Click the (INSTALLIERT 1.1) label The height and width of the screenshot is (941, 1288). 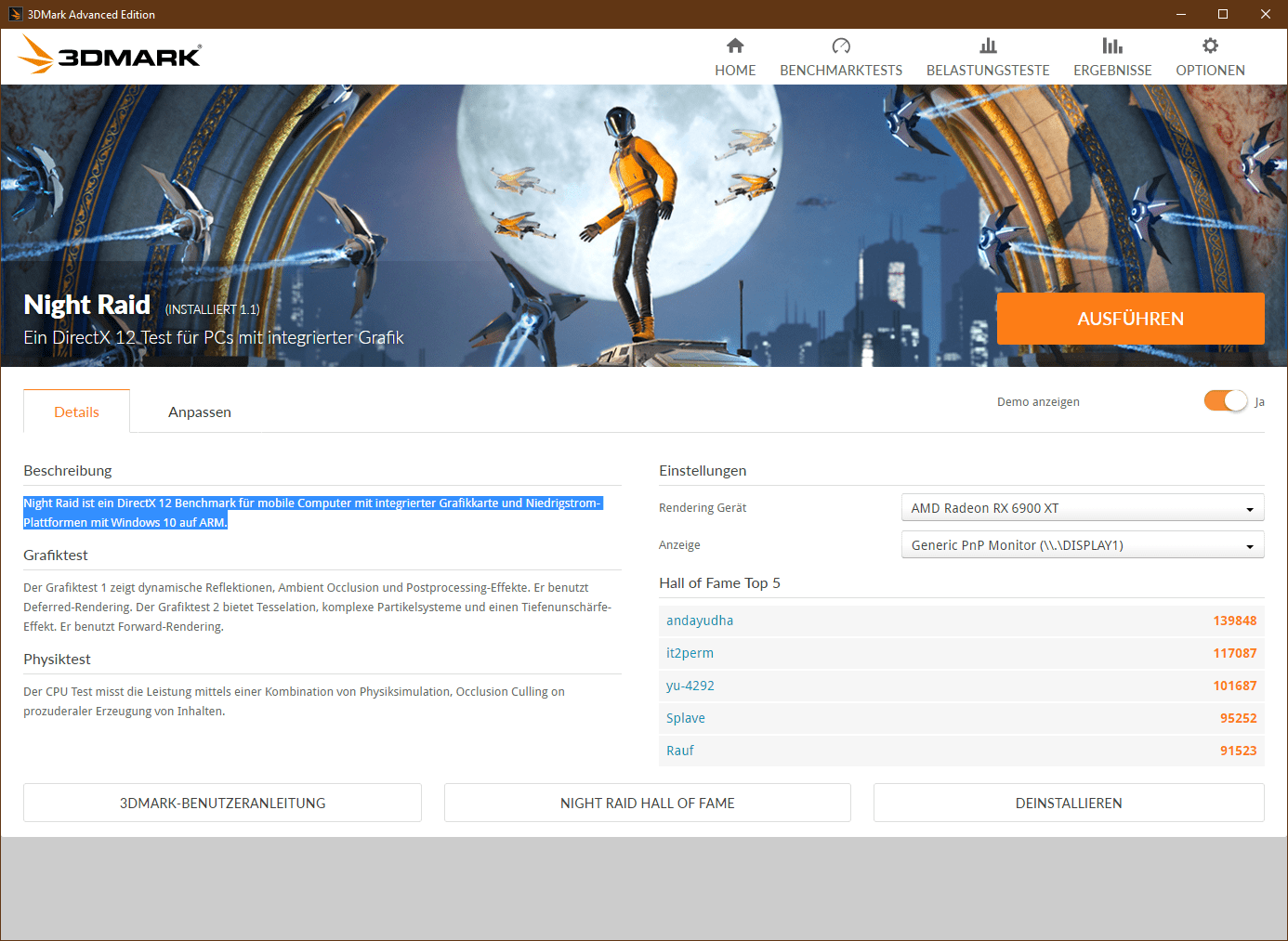[213, 309]
